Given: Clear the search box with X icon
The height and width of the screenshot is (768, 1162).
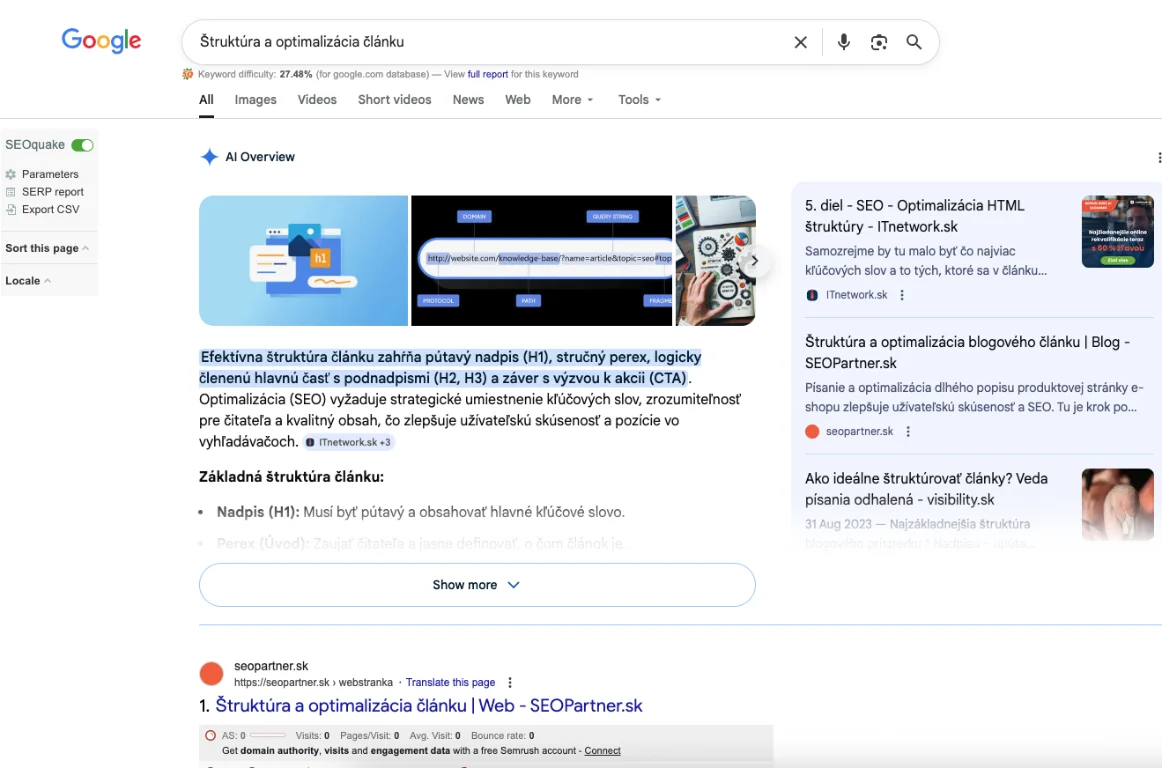Looking at the screenshot, I should coord(800,42).
